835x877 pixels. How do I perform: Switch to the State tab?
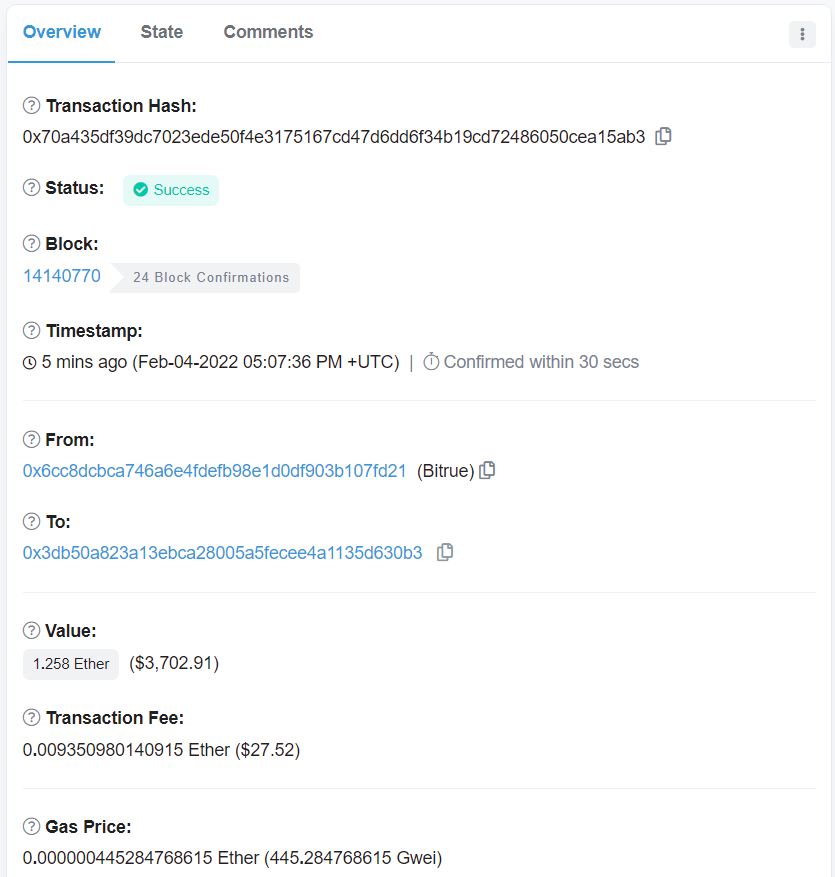pos(162,32)
